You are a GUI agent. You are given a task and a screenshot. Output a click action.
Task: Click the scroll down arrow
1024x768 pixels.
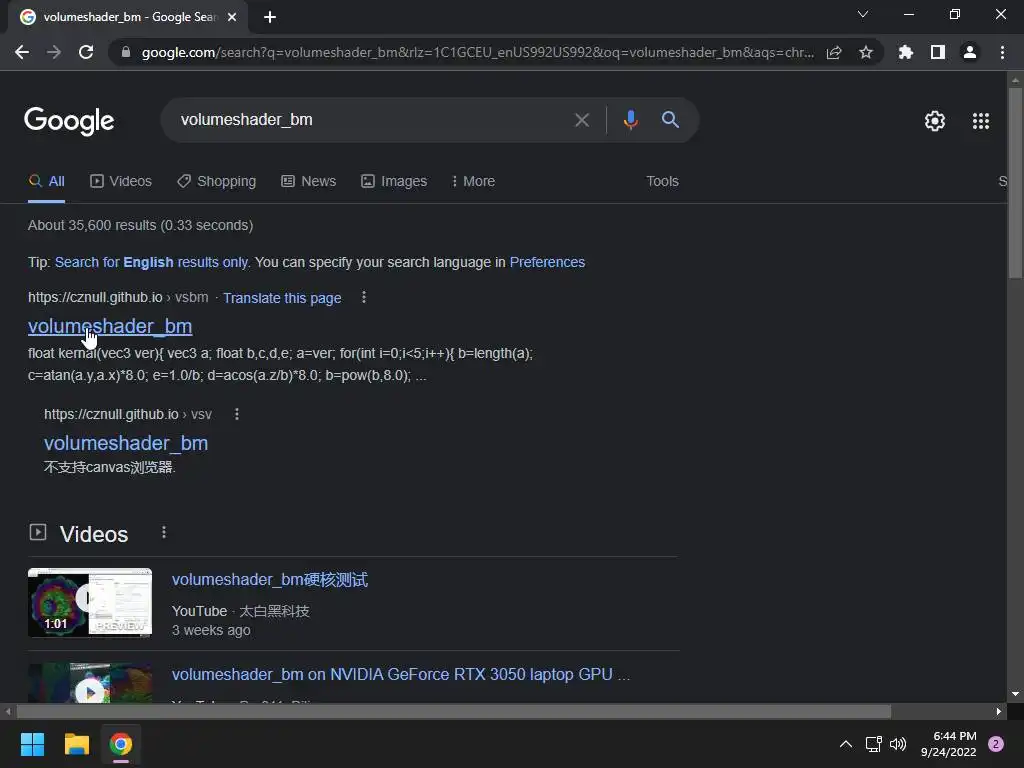(1015, 694)
